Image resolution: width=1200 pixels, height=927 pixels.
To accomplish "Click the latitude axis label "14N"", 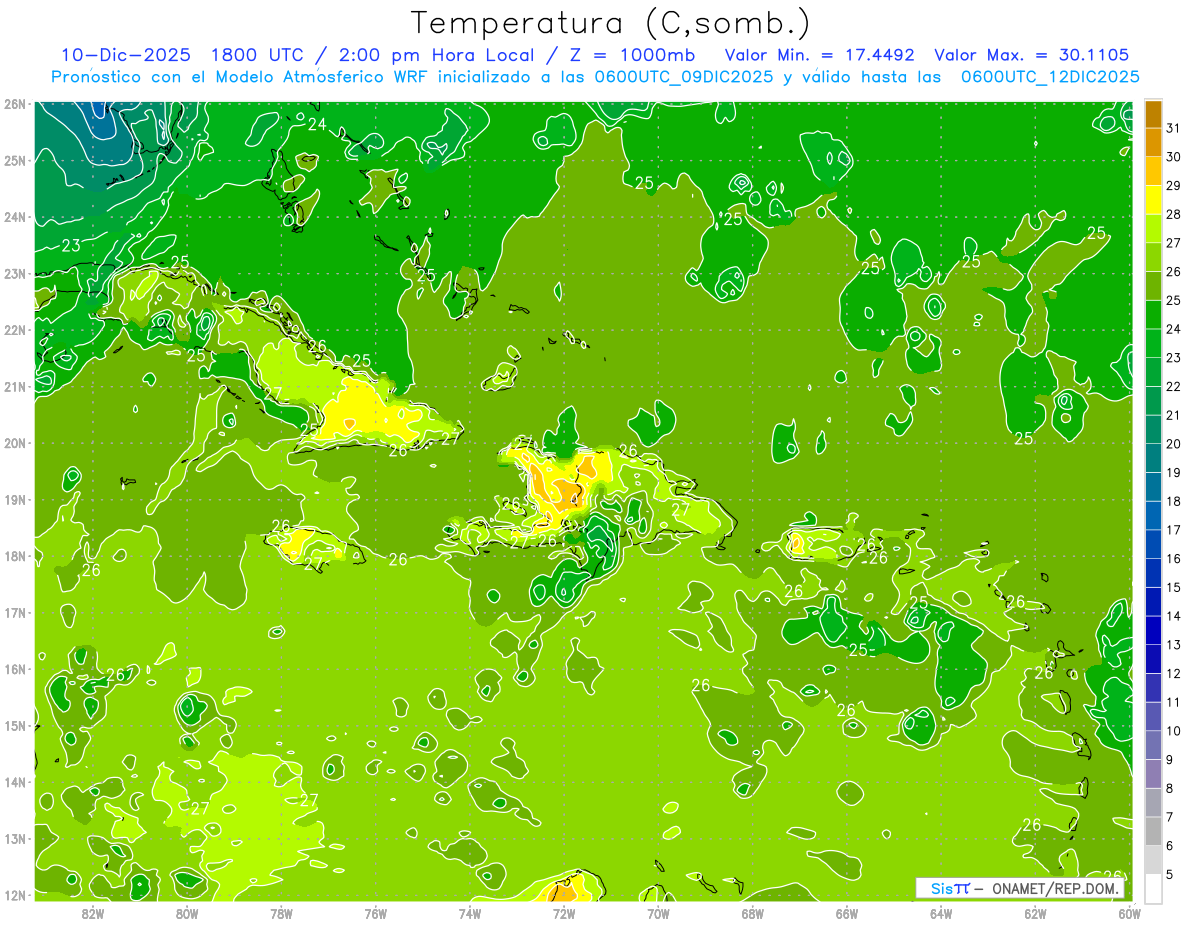I will pos(15,782).
